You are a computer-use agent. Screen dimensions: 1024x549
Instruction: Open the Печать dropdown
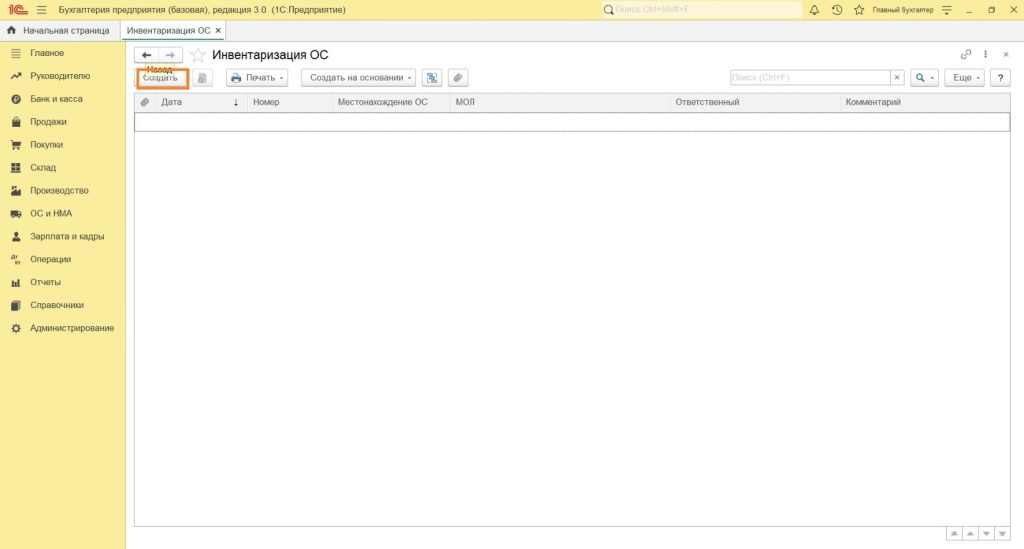coord(257,78)
